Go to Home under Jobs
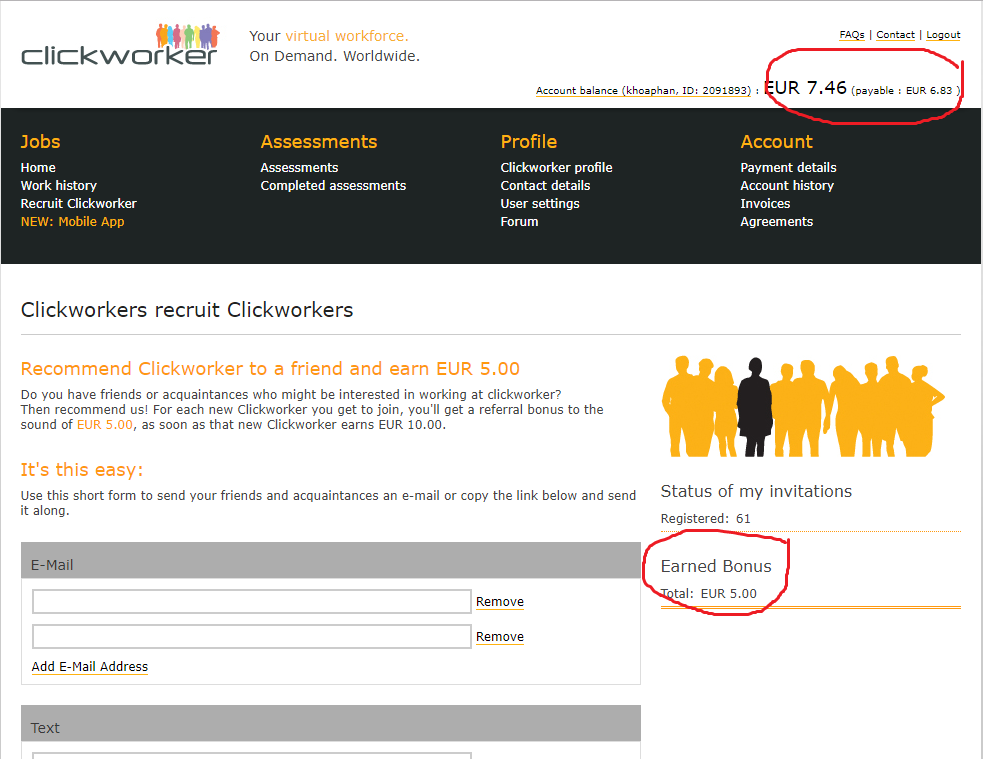Image resolution: width=983 pixels, height=759 pixels. 38,167
